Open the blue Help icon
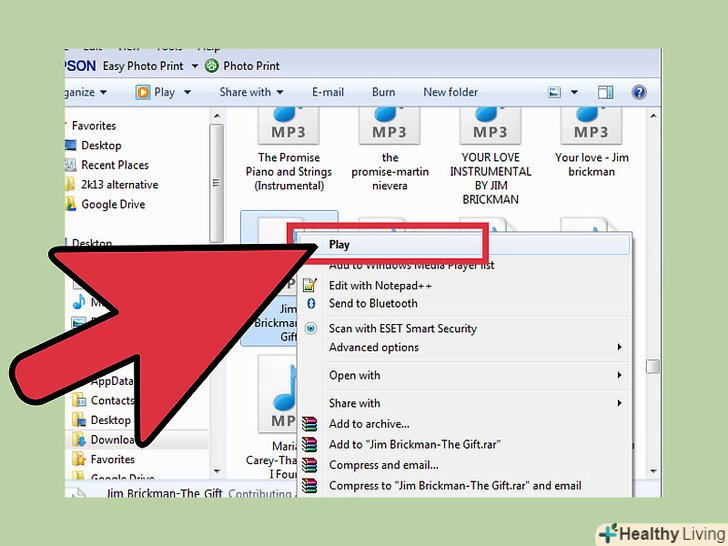 pos(639,92)
